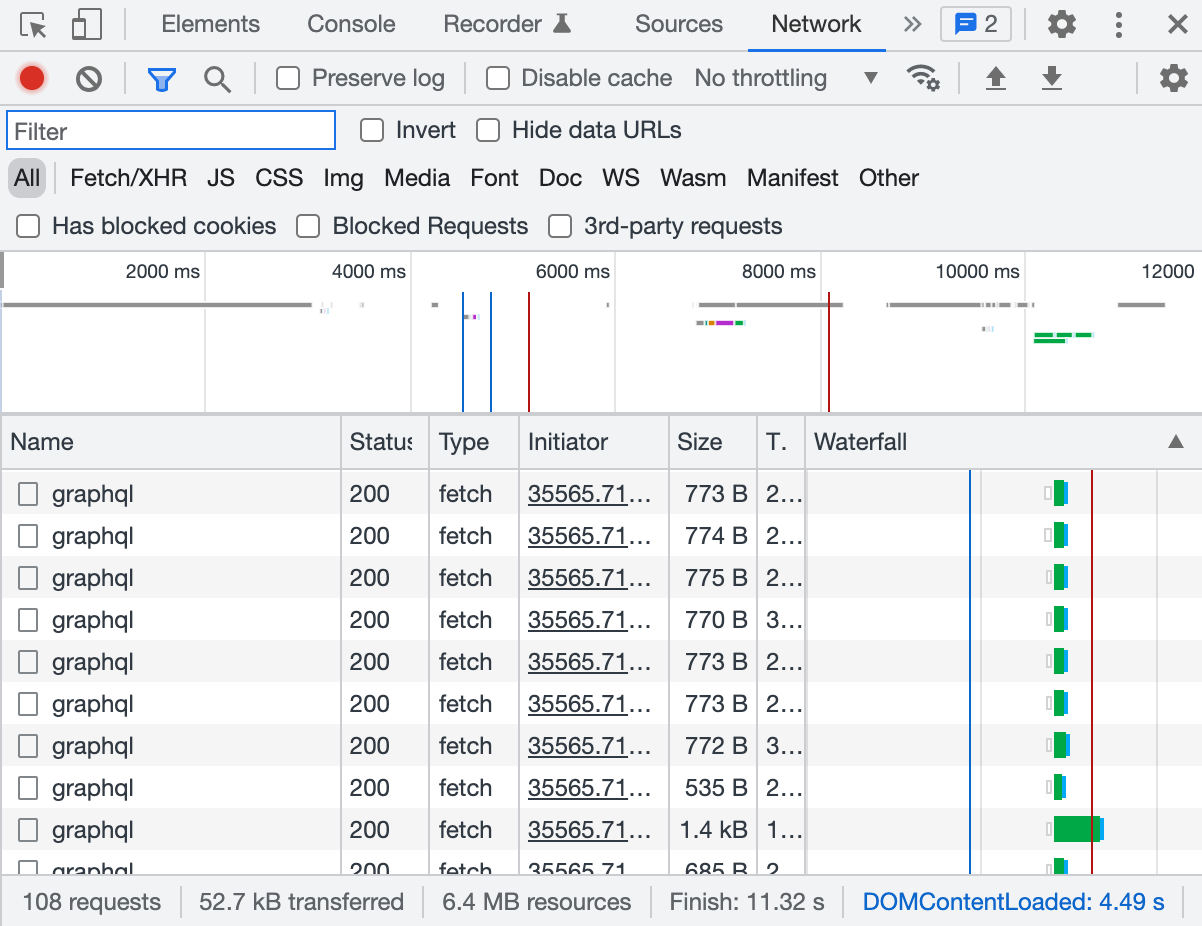Enable the Preserve log checkbox
Image resolution: width=1202 pixels, height=926 pixels.
(x=288, y=78)
